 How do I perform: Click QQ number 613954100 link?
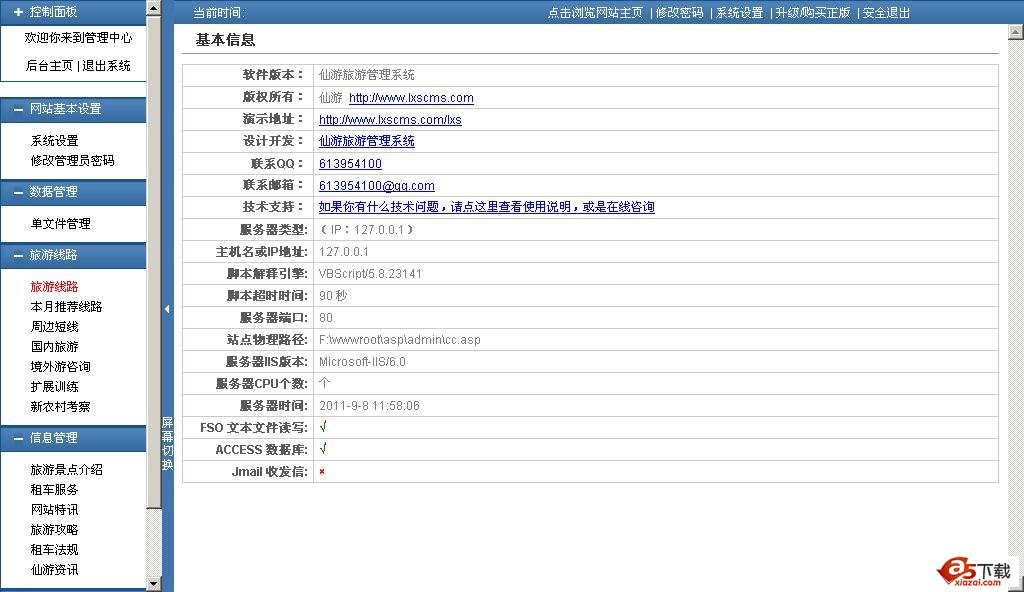click(x=350, y=164)
